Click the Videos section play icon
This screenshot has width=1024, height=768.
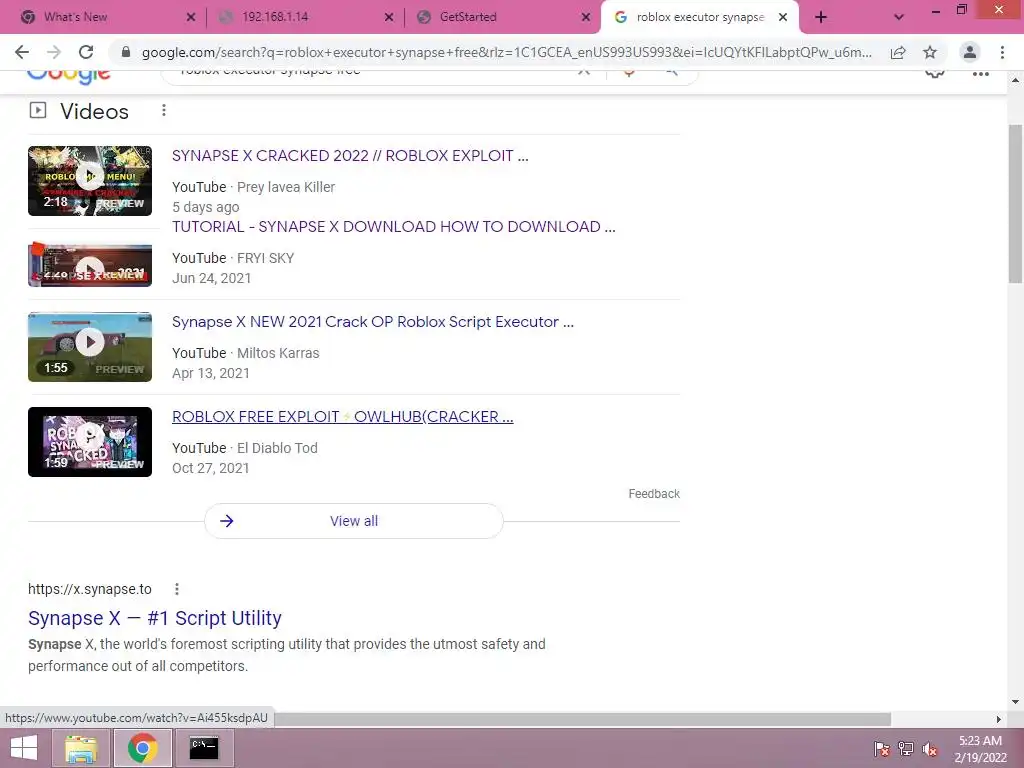click(x=38, y=110)
